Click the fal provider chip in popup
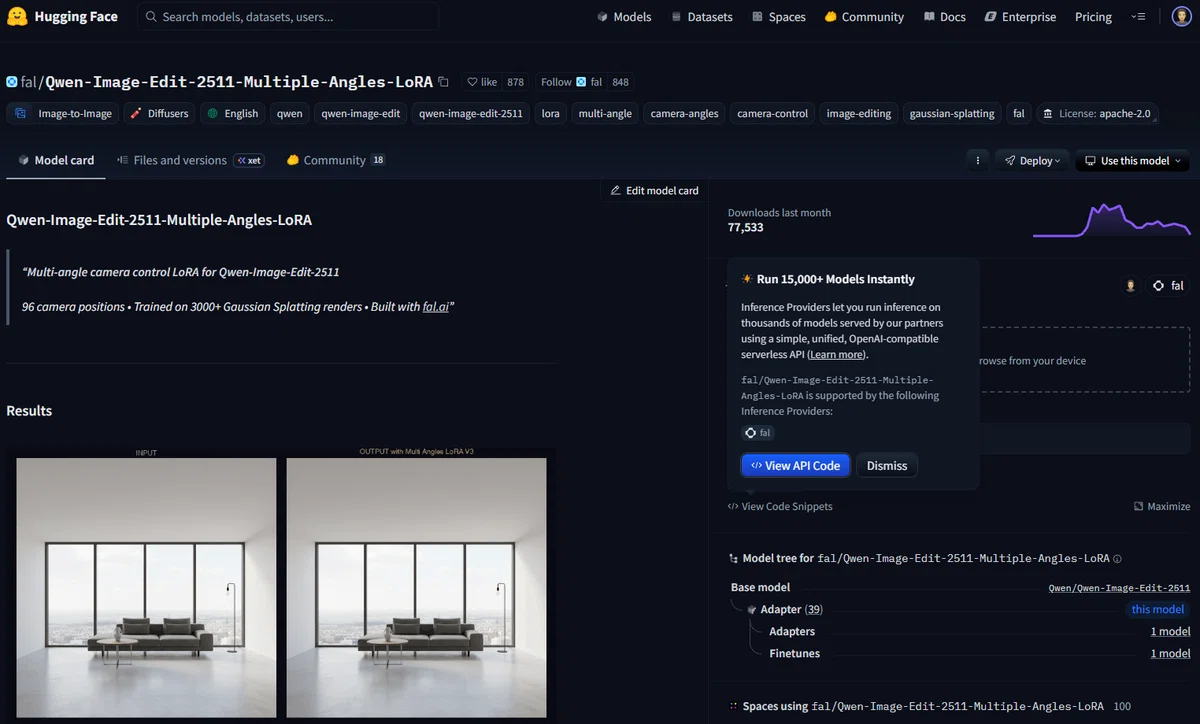Viewport: 1200px width, 724px height. point(758,433)
